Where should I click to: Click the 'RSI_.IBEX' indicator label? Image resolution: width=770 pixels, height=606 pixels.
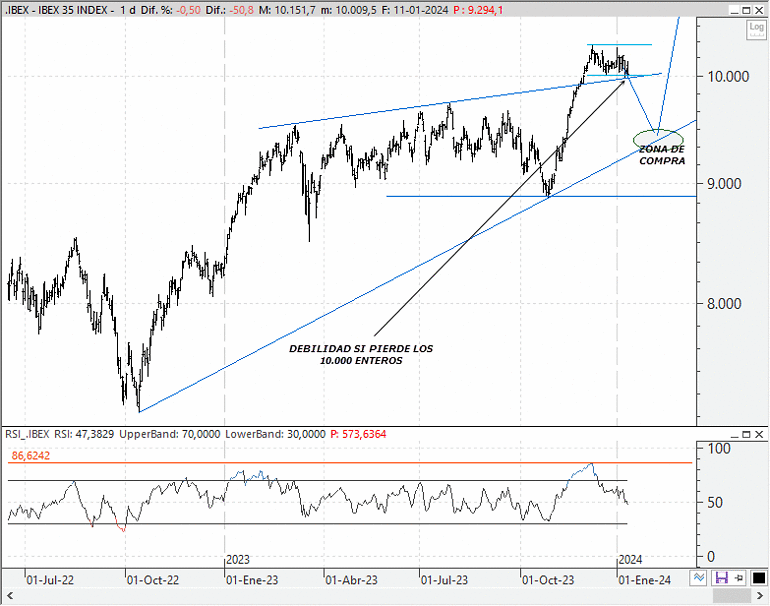[28, 434]
